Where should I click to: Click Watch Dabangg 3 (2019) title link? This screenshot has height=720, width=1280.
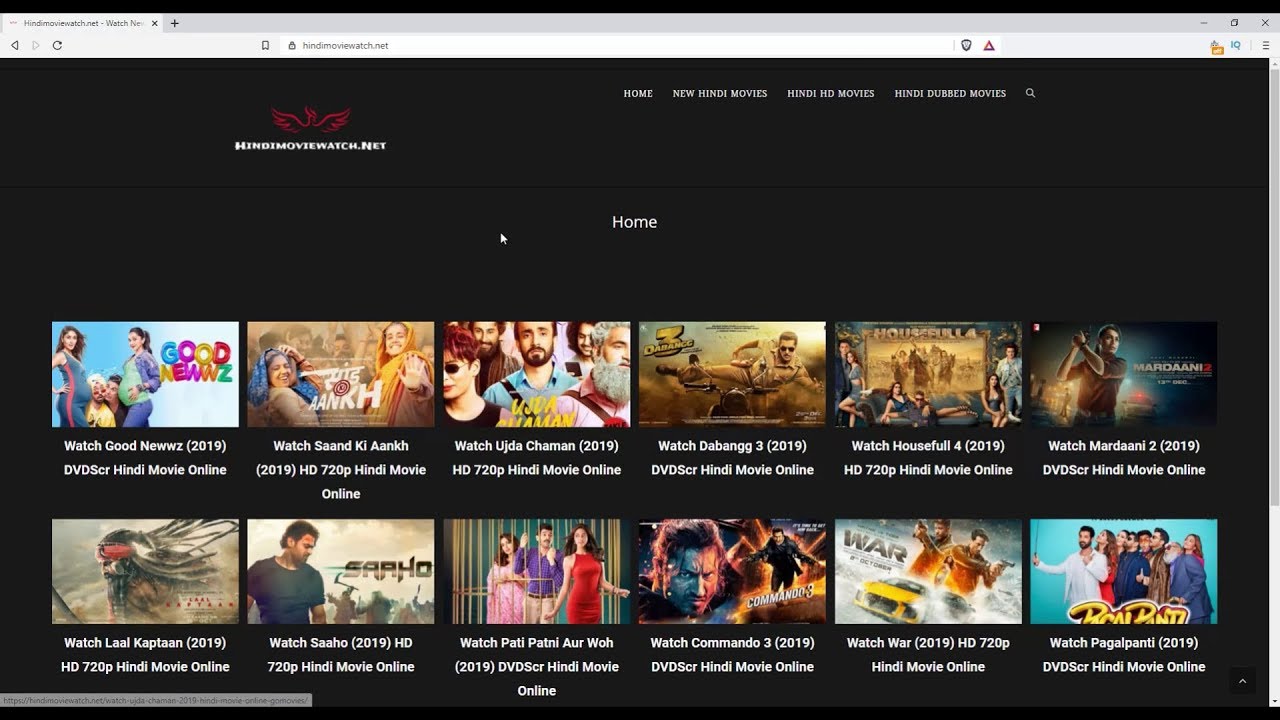click(732, 458)
